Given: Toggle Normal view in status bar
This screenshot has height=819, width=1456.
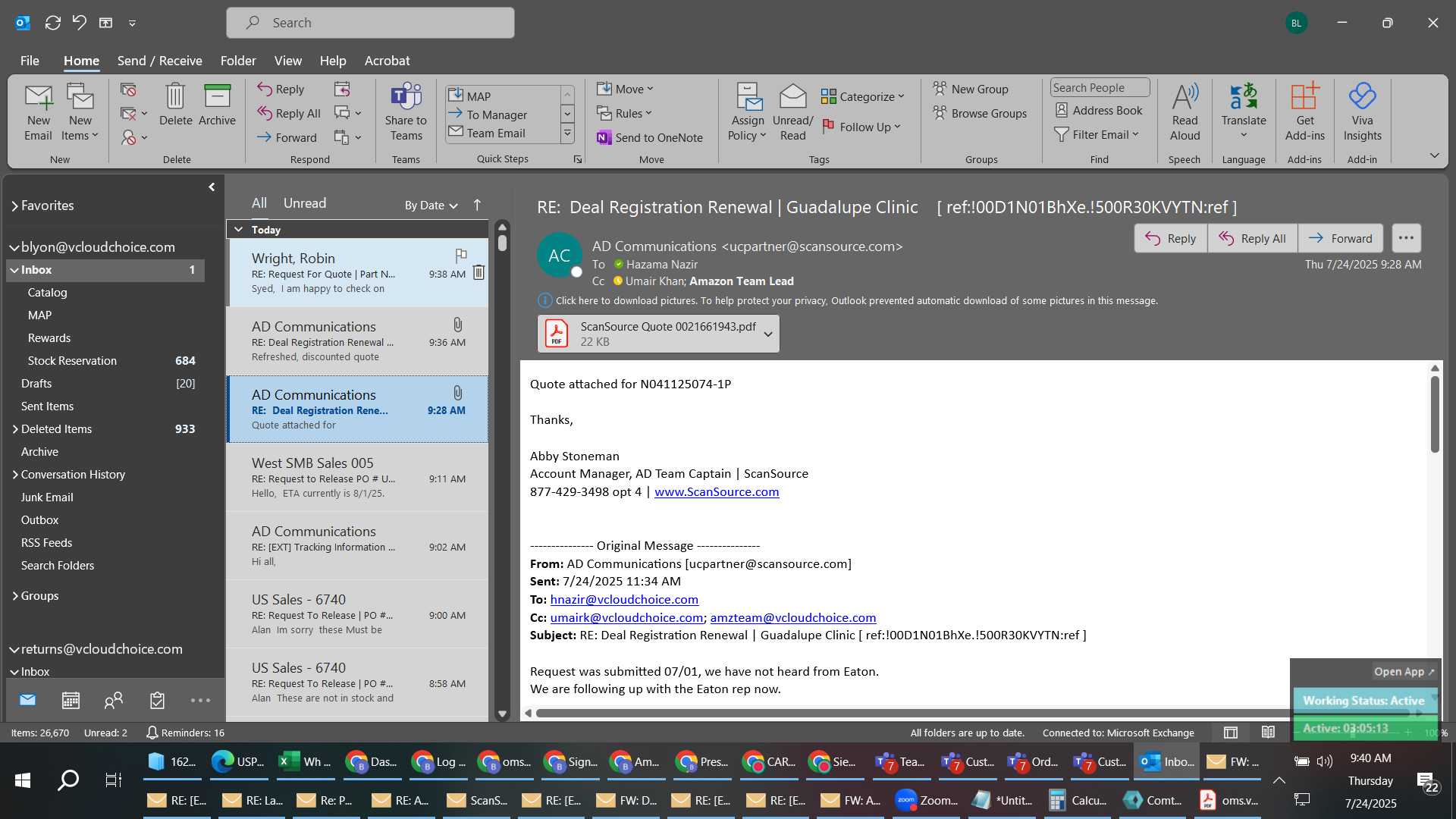Looking at the screenshot, I should click(1231, 733).
